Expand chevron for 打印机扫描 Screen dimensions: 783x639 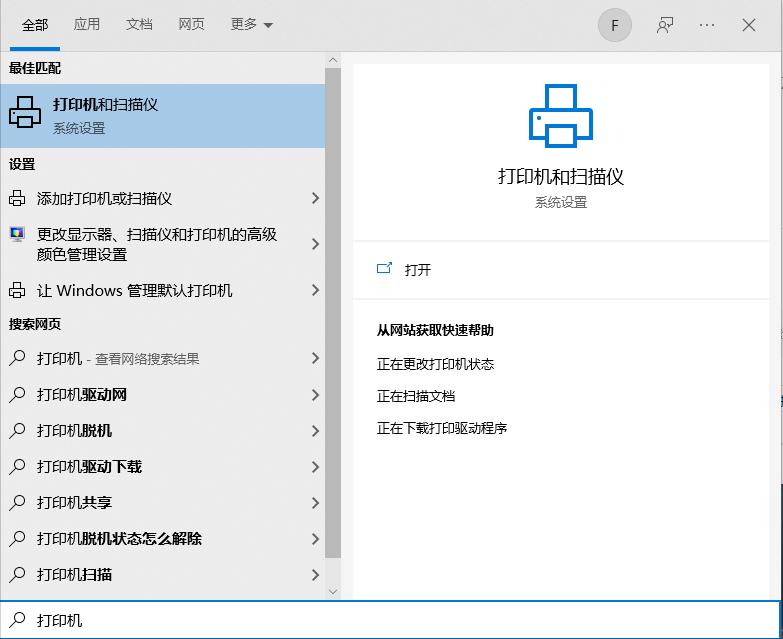coord(315,575)
